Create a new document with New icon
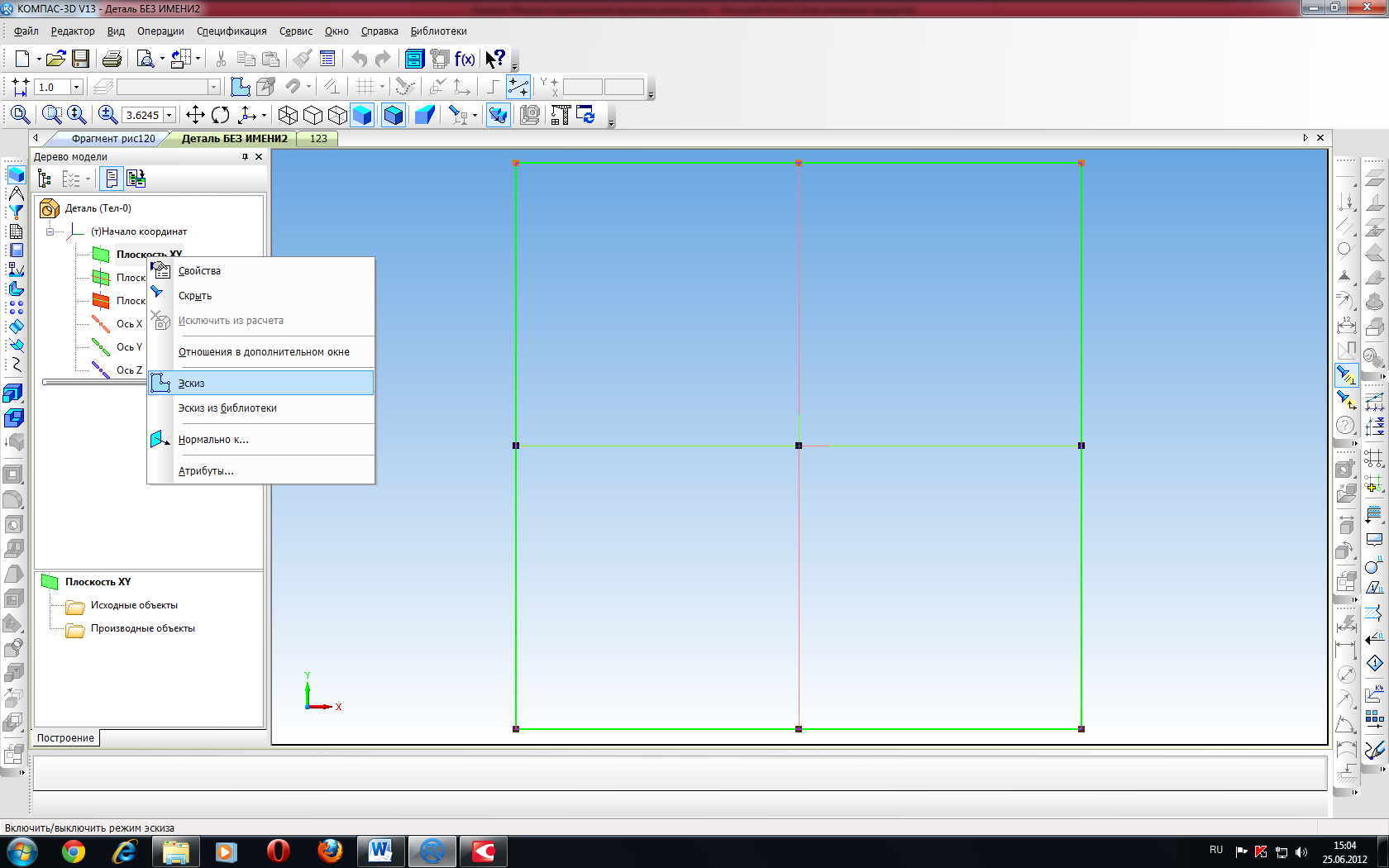1389x868 pixels. coord(22,59)
